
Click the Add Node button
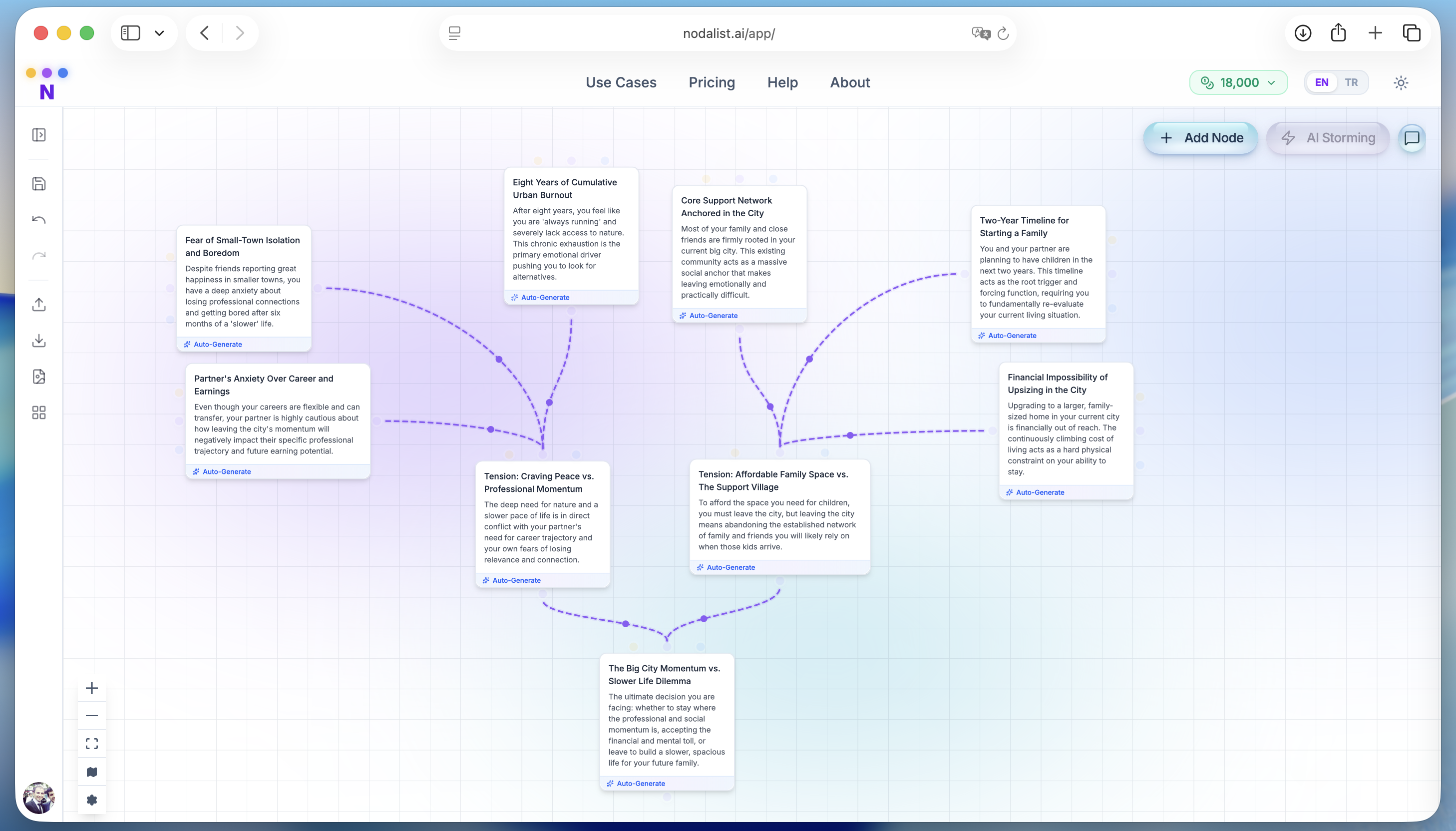tap(1201, 137)
